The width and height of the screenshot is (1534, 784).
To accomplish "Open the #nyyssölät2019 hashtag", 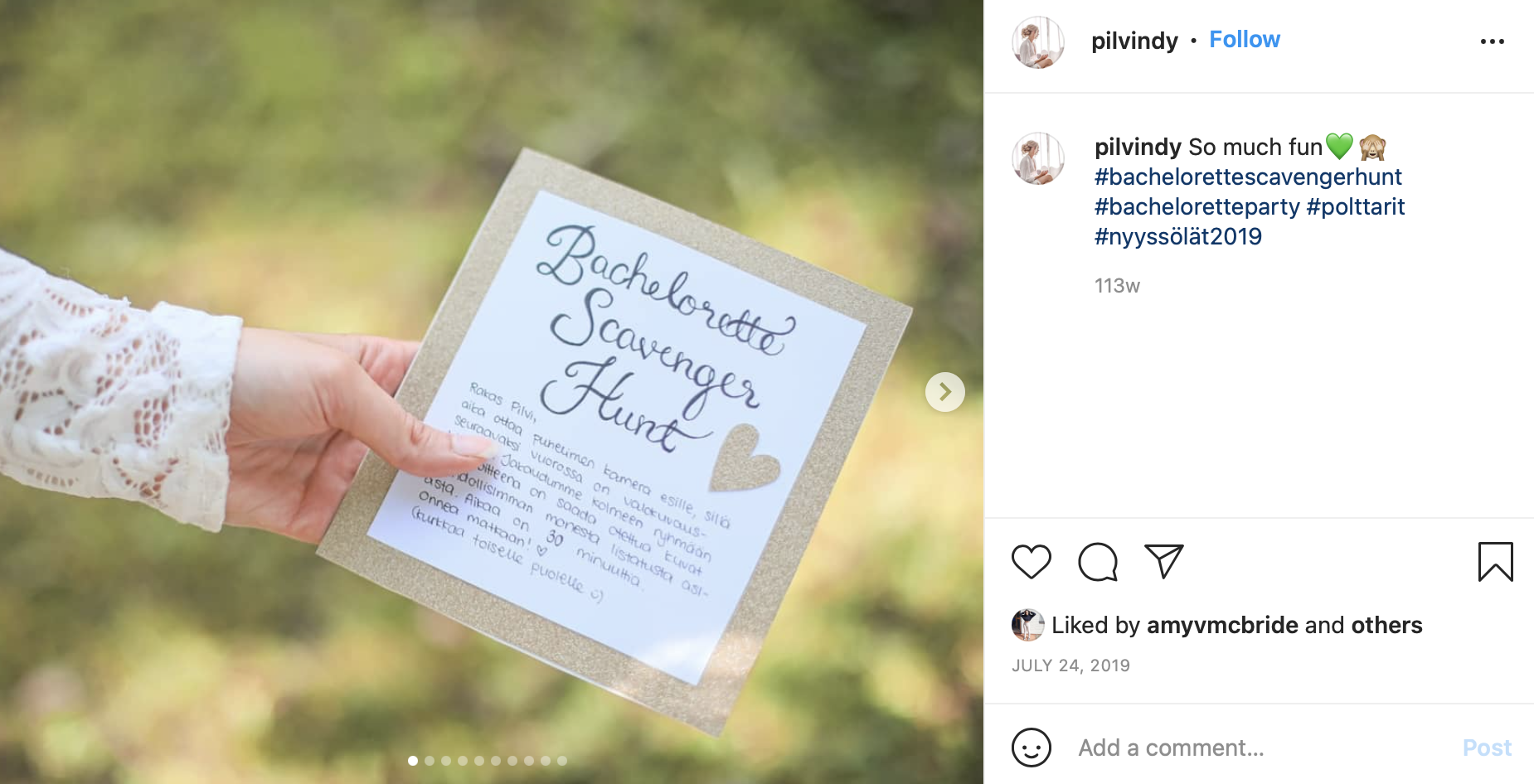I will tap(1178, 236).
